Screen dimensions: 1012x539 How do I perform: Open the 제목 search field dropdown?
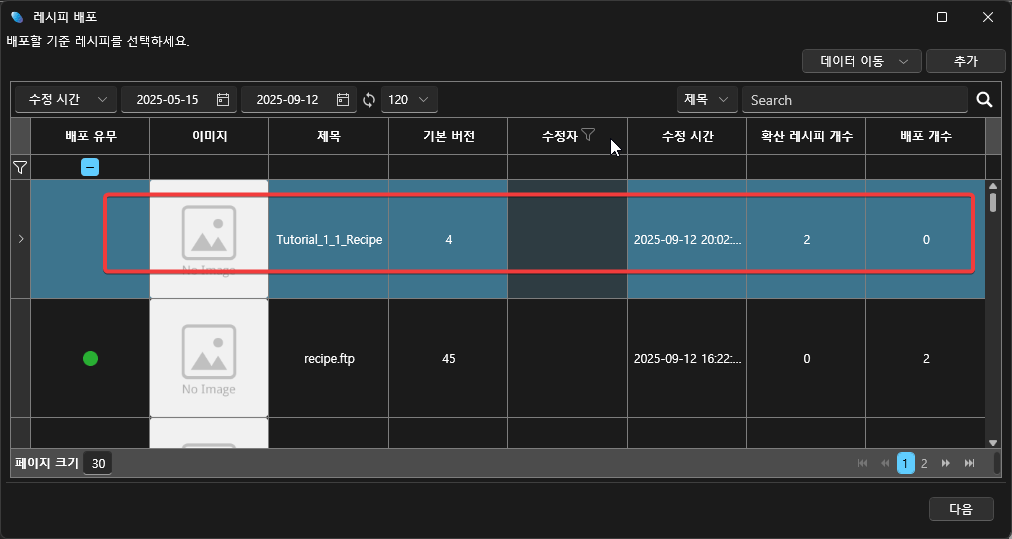(x=707, y=99)
